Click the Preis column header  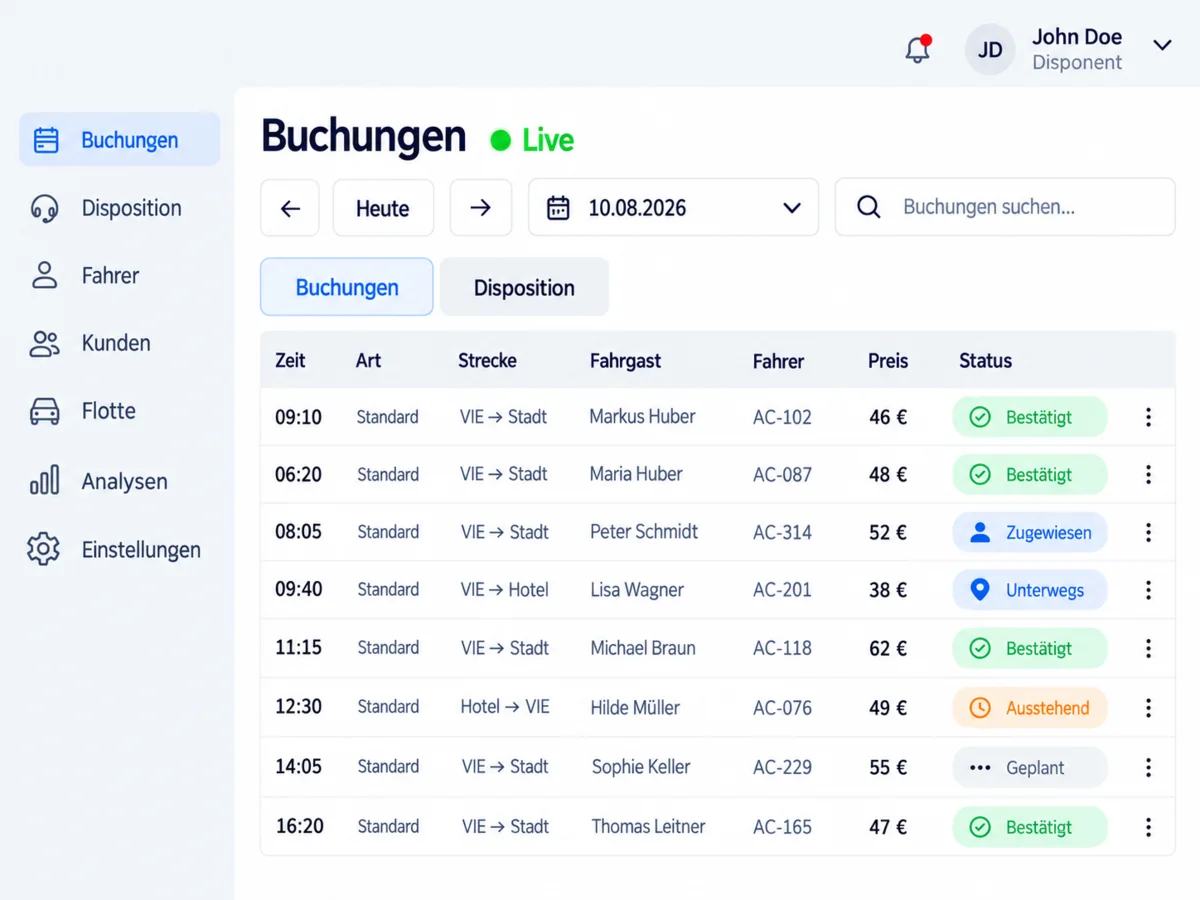click(x=888, y=360)
